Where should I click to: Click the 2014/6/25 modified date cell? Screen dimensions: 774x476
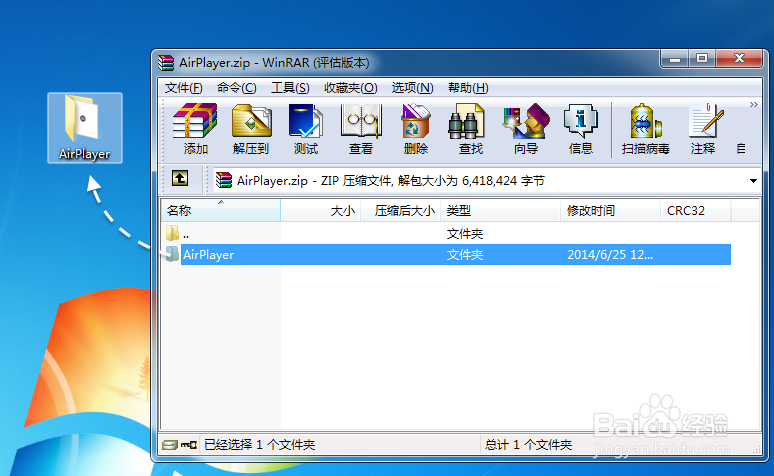(x=610, y=255)
